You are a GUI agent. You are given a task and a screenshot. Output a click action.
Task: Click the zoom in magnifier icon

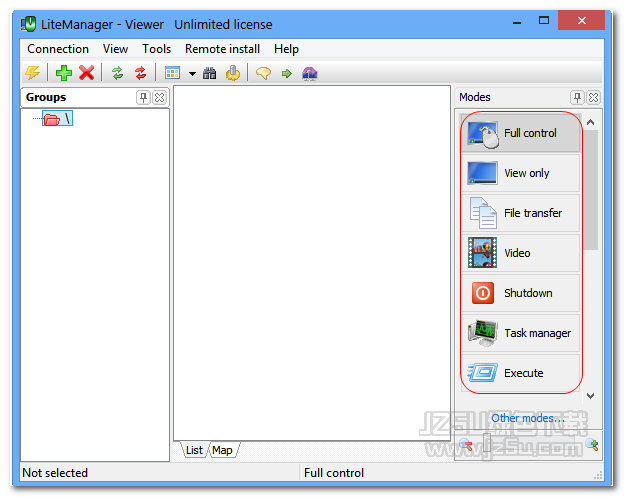[593, 444]
